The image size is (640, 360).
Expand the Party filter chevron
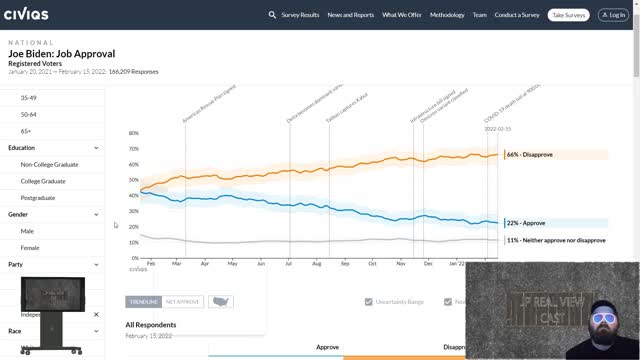point(96,264)
